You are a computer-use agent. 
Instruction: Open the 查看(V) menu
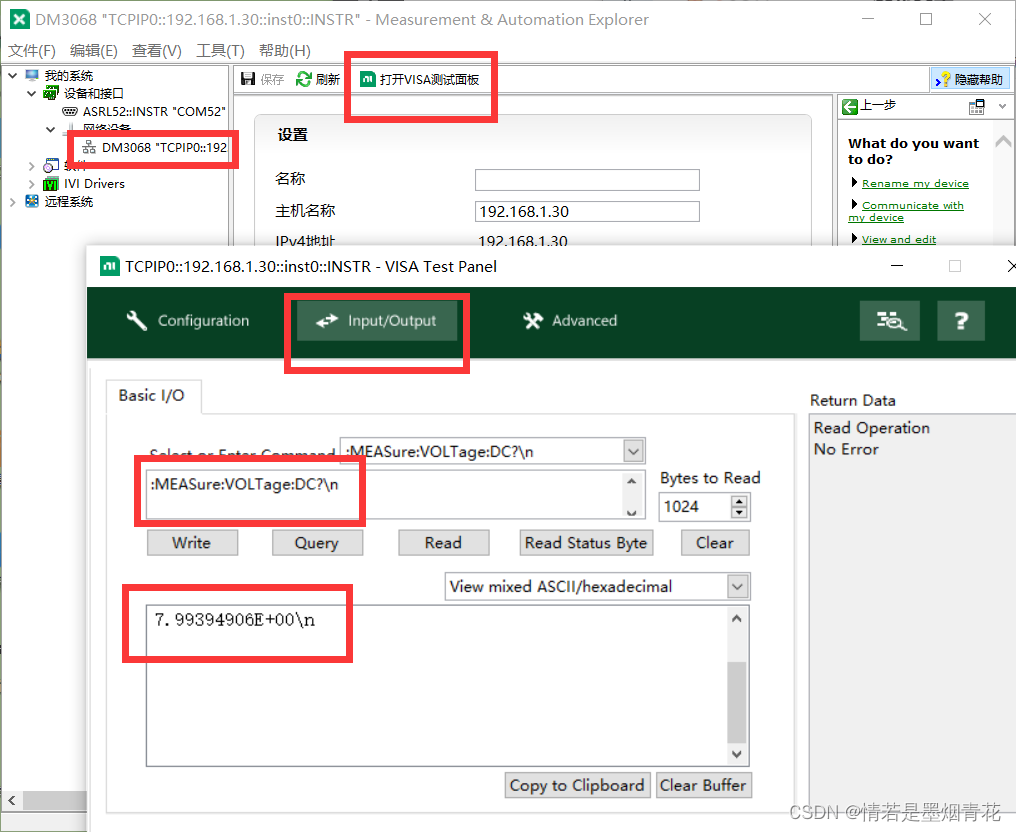pyautogui.click(x=156, y=51)
